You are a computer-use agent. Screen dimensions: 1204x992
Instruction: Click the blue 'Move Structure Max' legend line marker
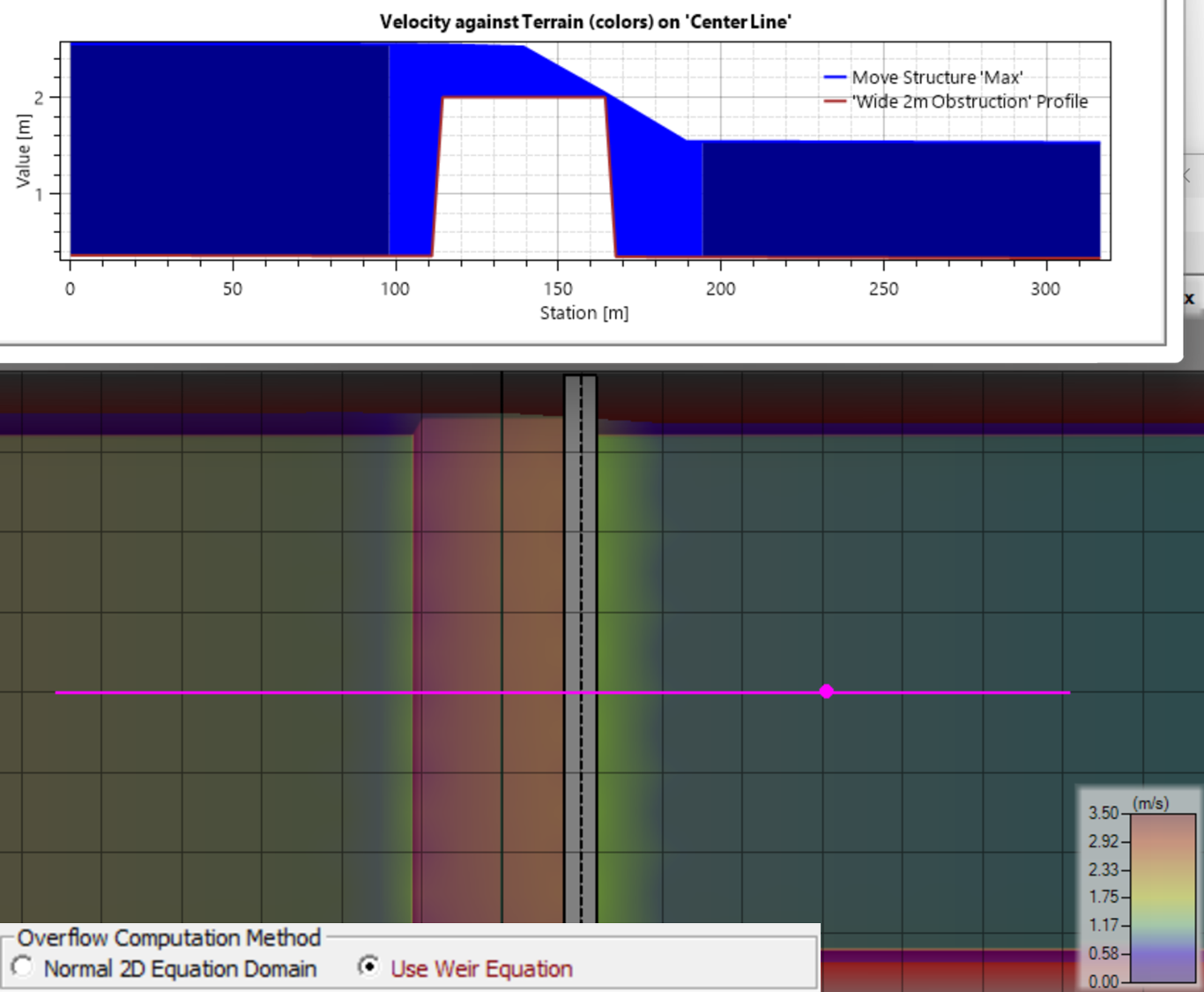click(x=835, y=78)
